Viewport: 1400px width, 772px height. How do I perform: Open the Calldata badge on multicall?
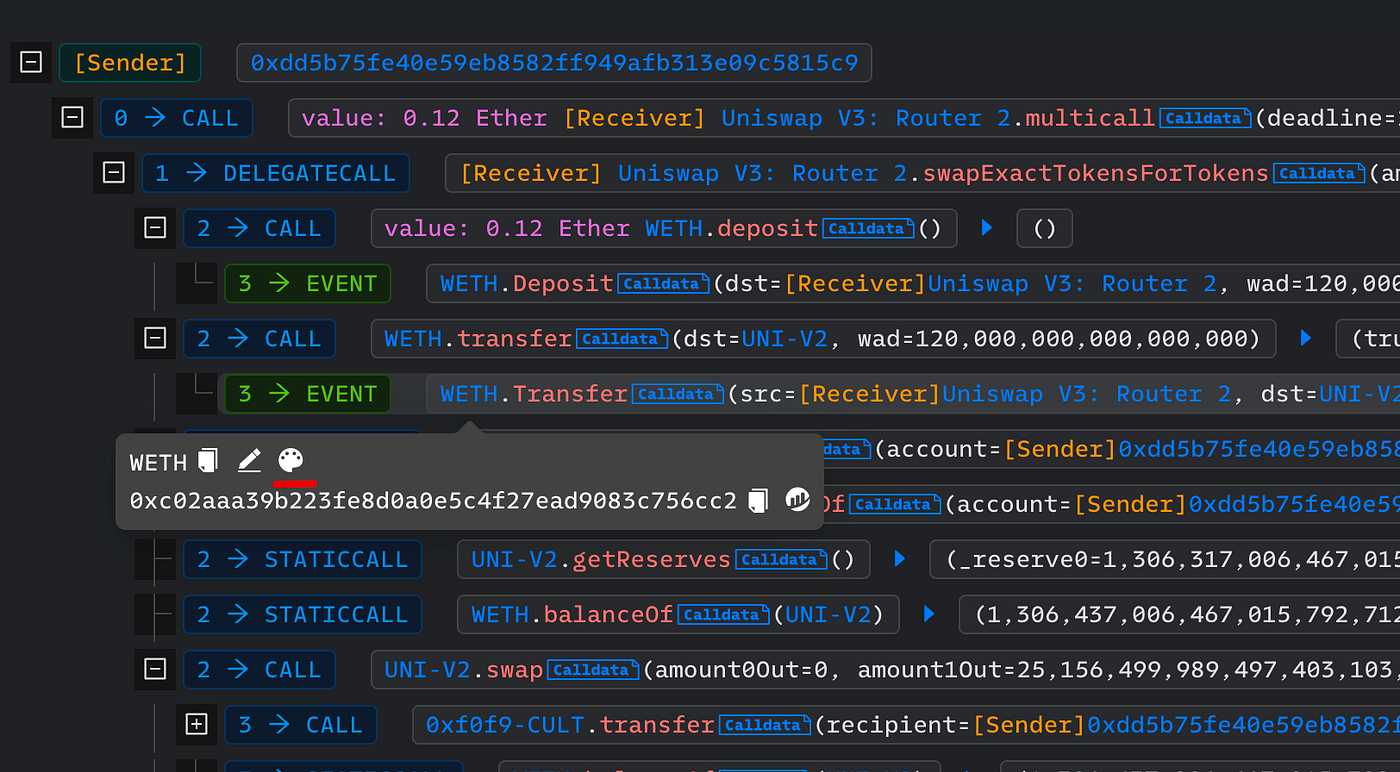click(x=1205, y=117)
